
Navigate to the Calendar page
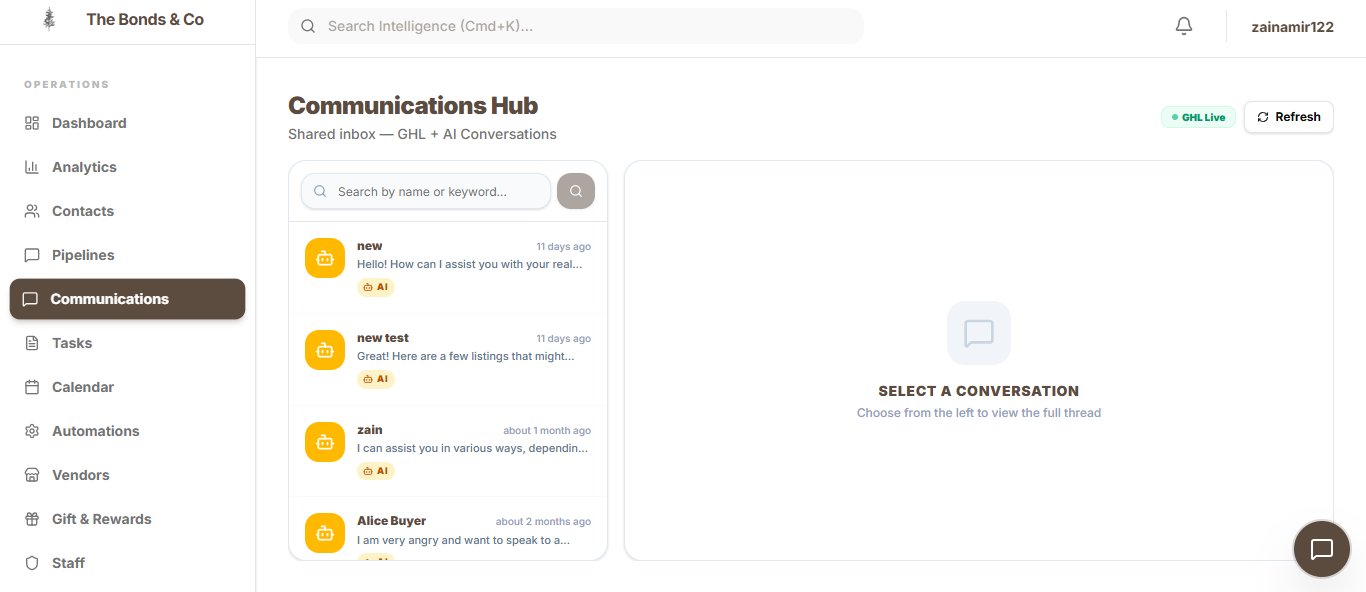tap(83, 387)
